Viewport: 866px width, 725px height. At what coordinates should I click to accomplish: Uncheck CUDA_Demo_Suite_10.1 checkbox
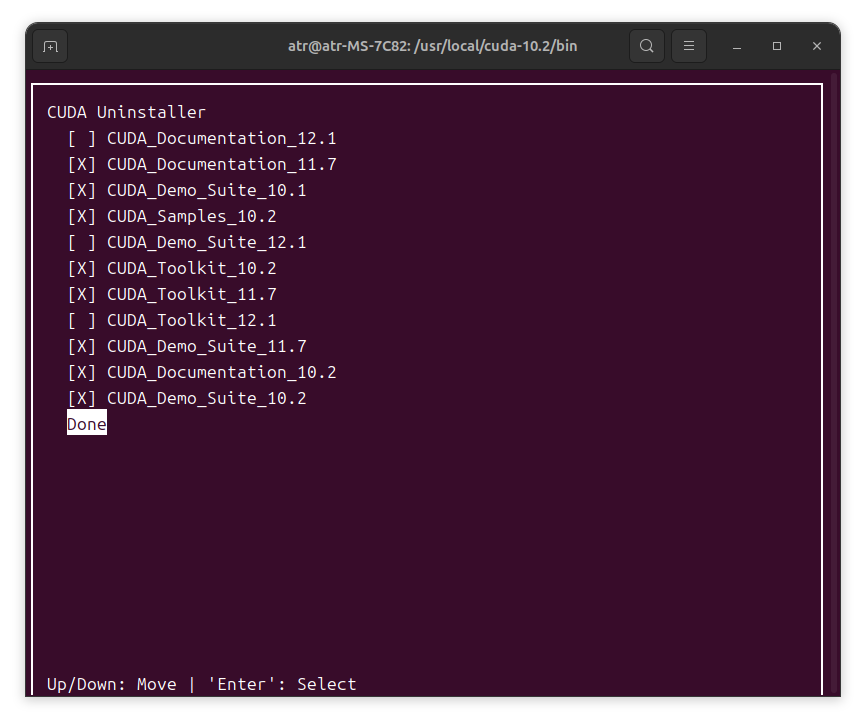coord(82,190)
